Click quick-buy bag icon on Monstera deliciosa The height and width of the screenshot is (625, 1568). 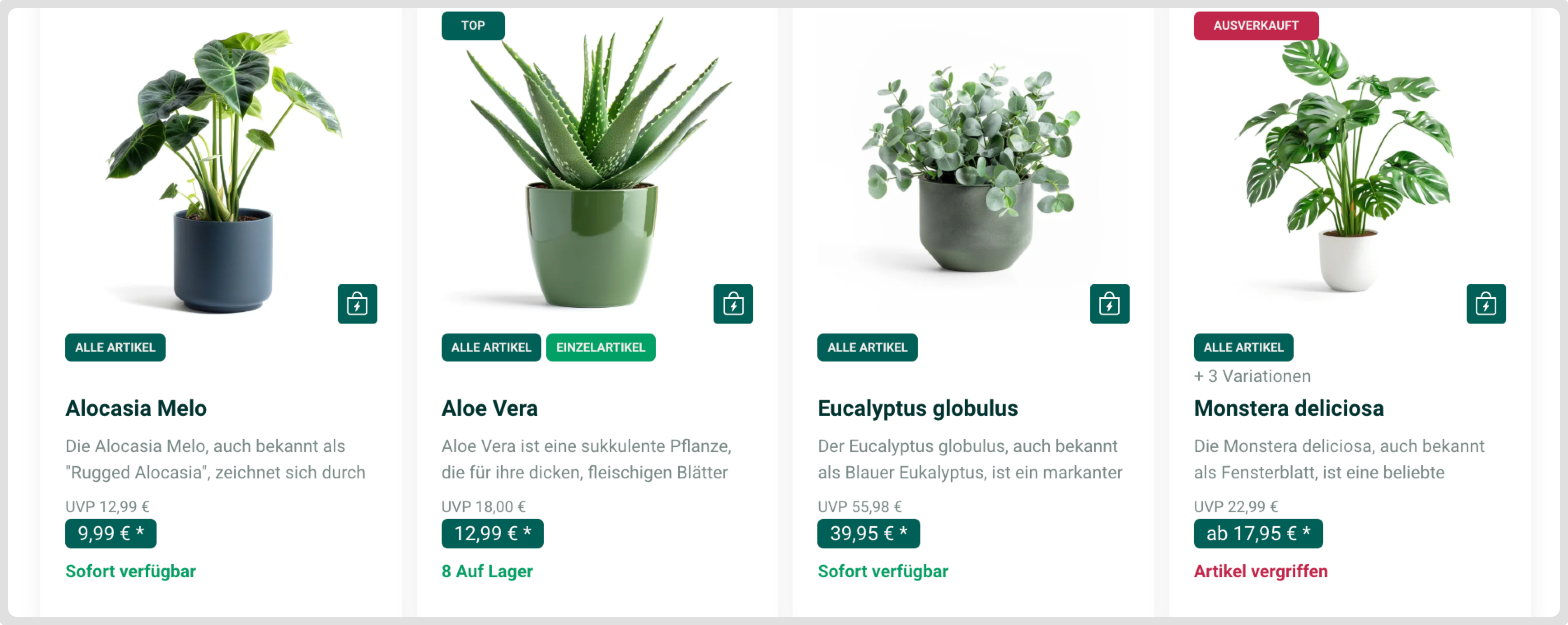pos(1486,304)
